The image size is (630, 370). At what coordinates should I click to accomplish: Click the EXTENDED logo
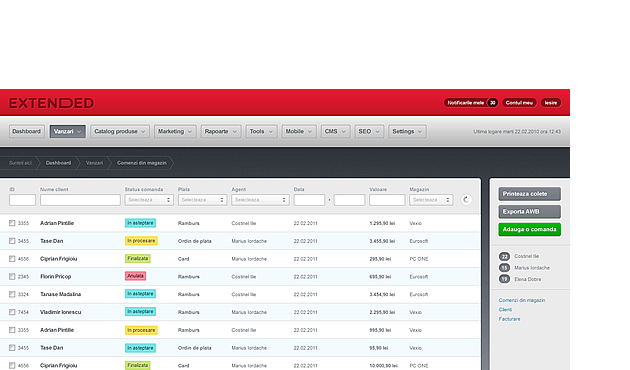tap(51, 103)
